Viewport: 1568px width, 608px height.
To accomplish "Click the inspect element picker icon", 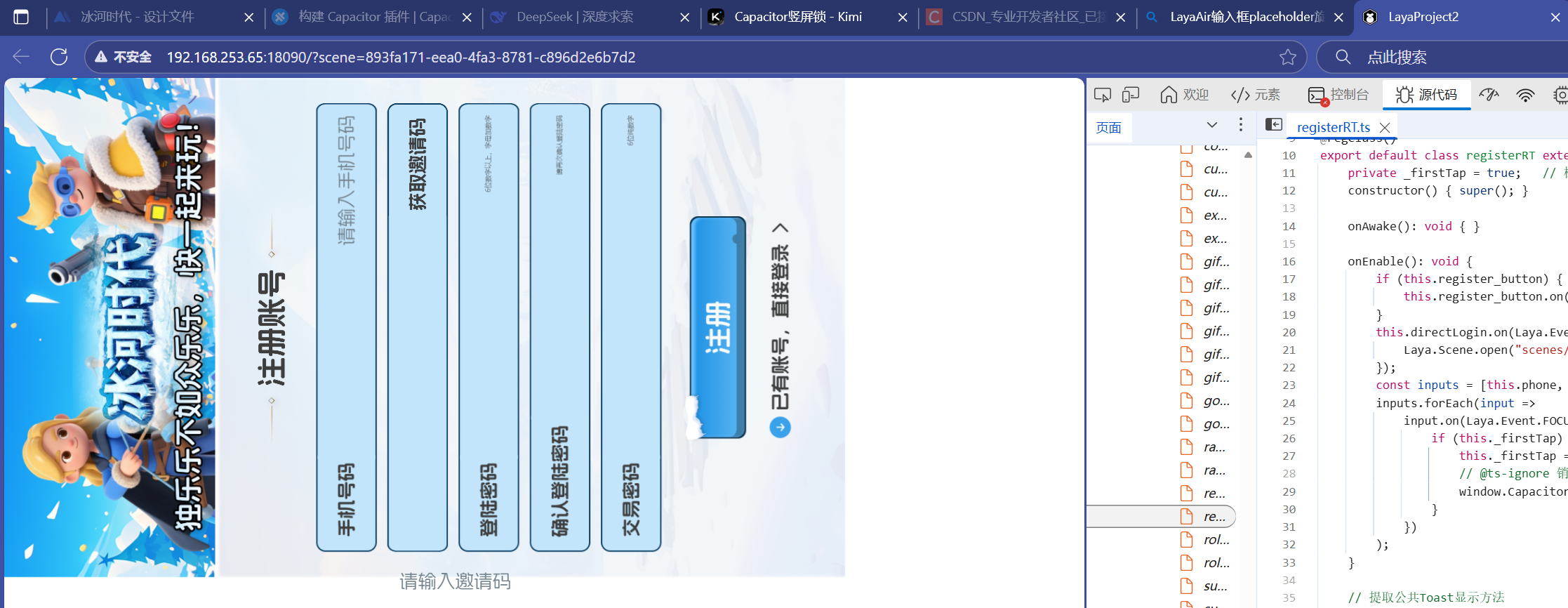I will click(x=1103, y=95).
